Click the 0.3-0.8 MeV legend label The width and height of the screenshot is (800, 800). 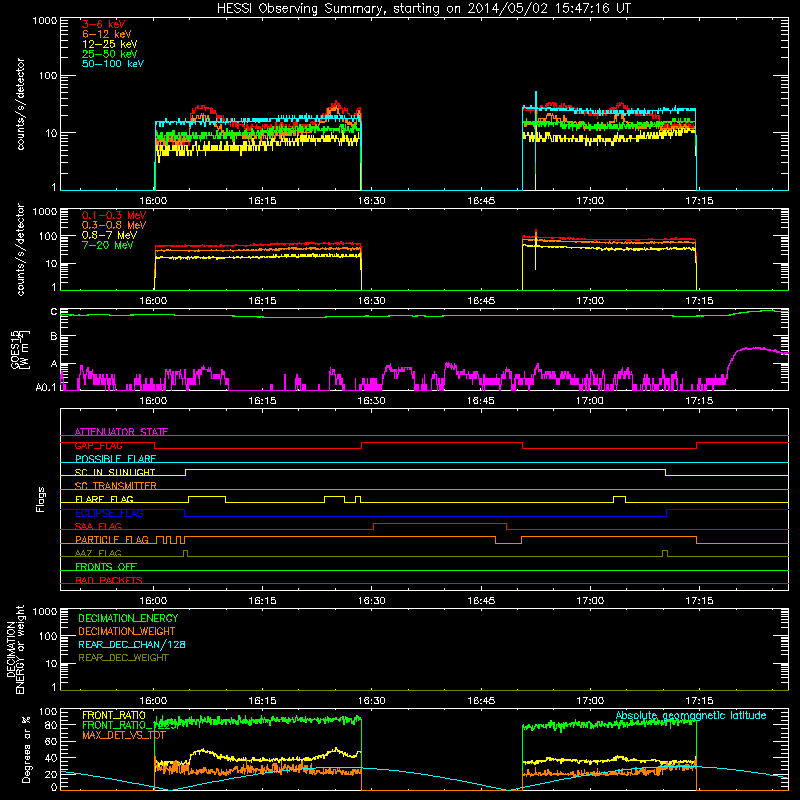[x=114, y=225]
